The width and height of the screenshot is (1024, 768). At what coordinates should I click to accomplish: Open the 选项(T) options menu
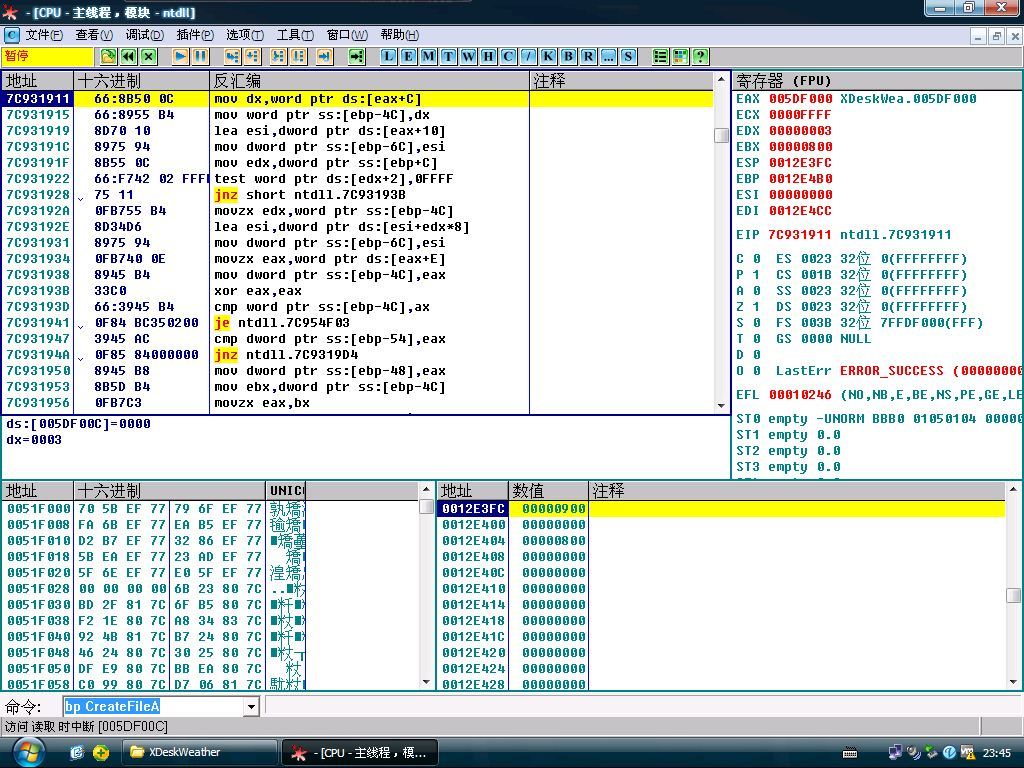(x=245, y=35)
